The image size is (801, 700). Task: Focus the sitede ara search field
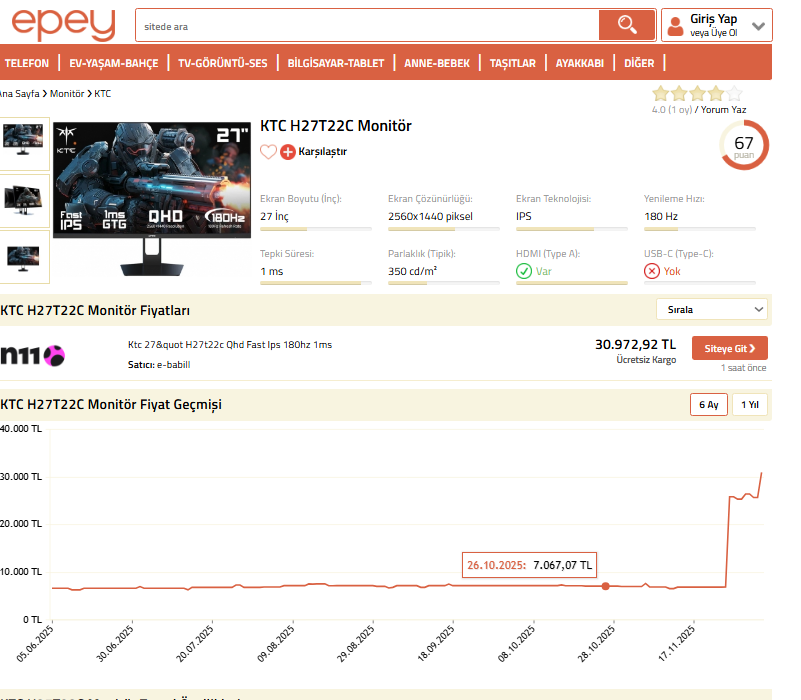pyautogui.click(x=368, y=26)
